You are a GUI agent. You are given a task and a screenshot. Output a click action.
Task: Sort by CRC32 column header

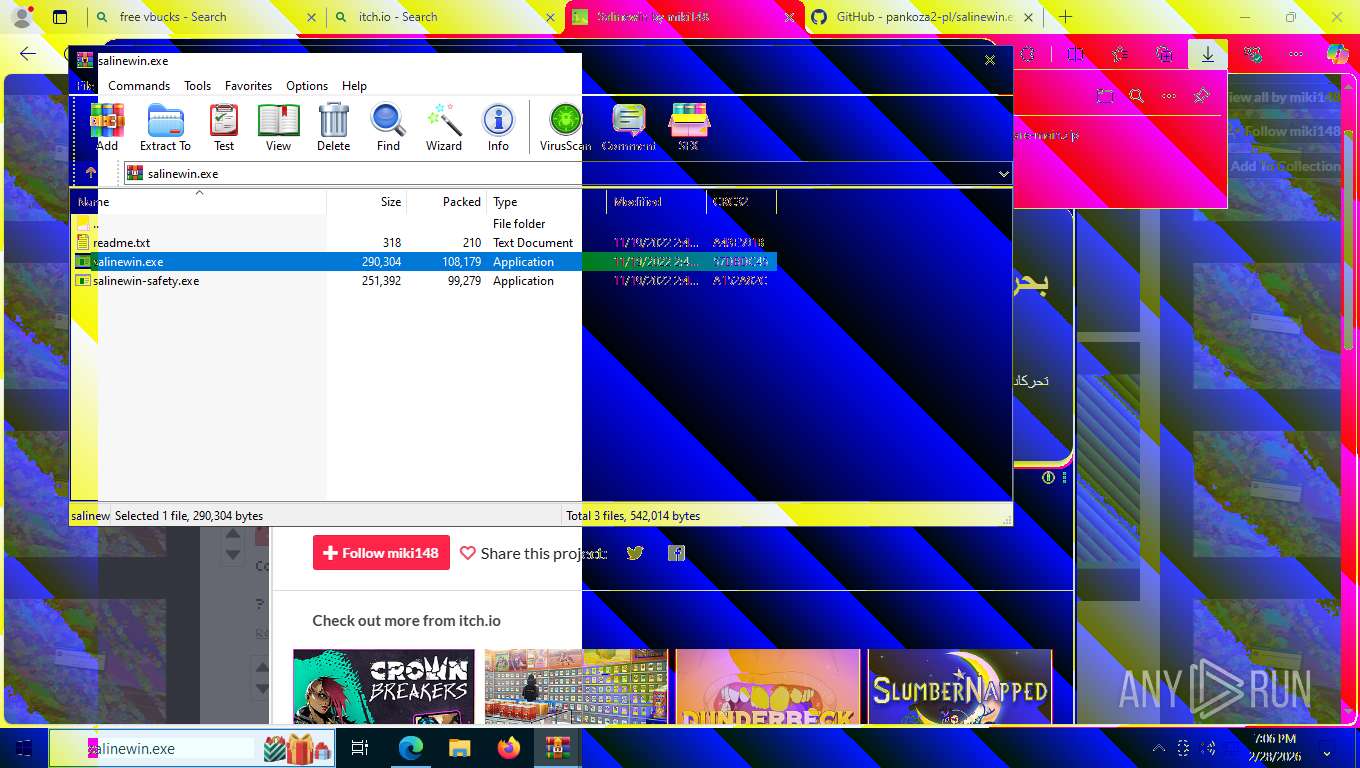pyautogui.click(x=741, y=202)
